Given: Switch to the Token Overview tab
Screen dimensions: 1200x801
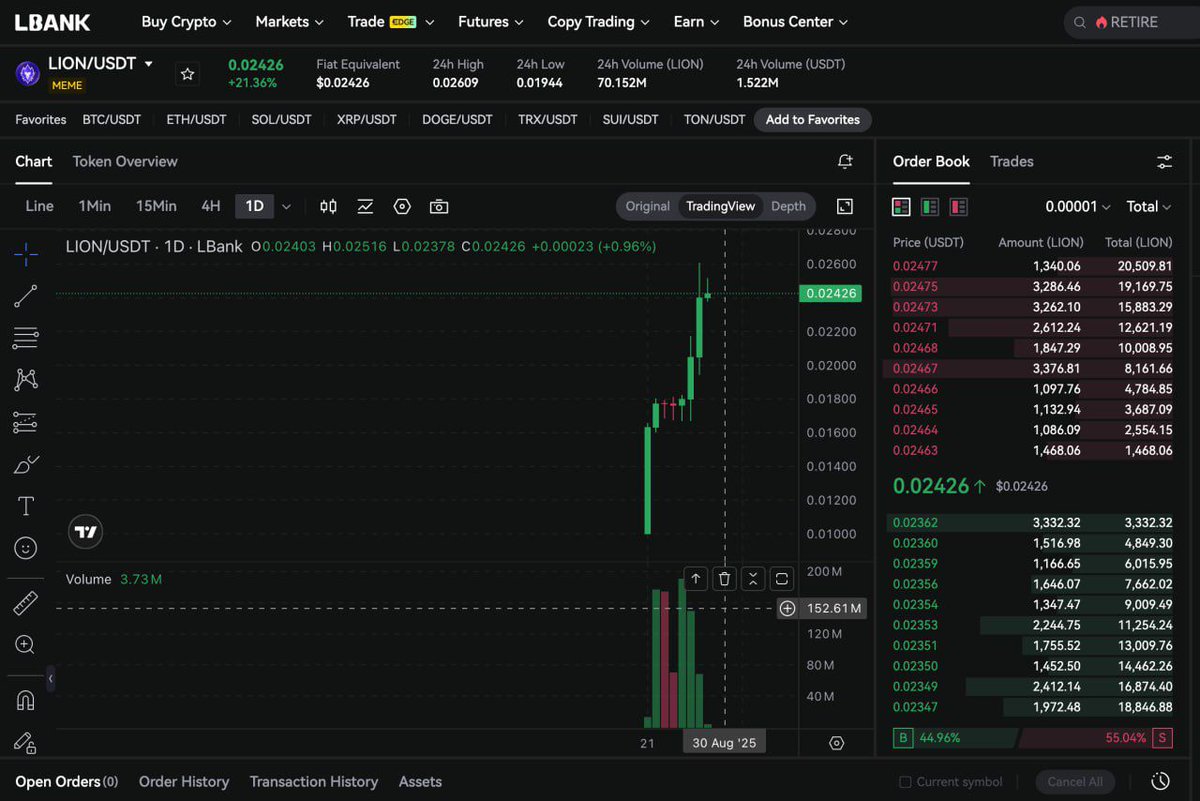Looking at the screenshot, I should click(125, 161).
